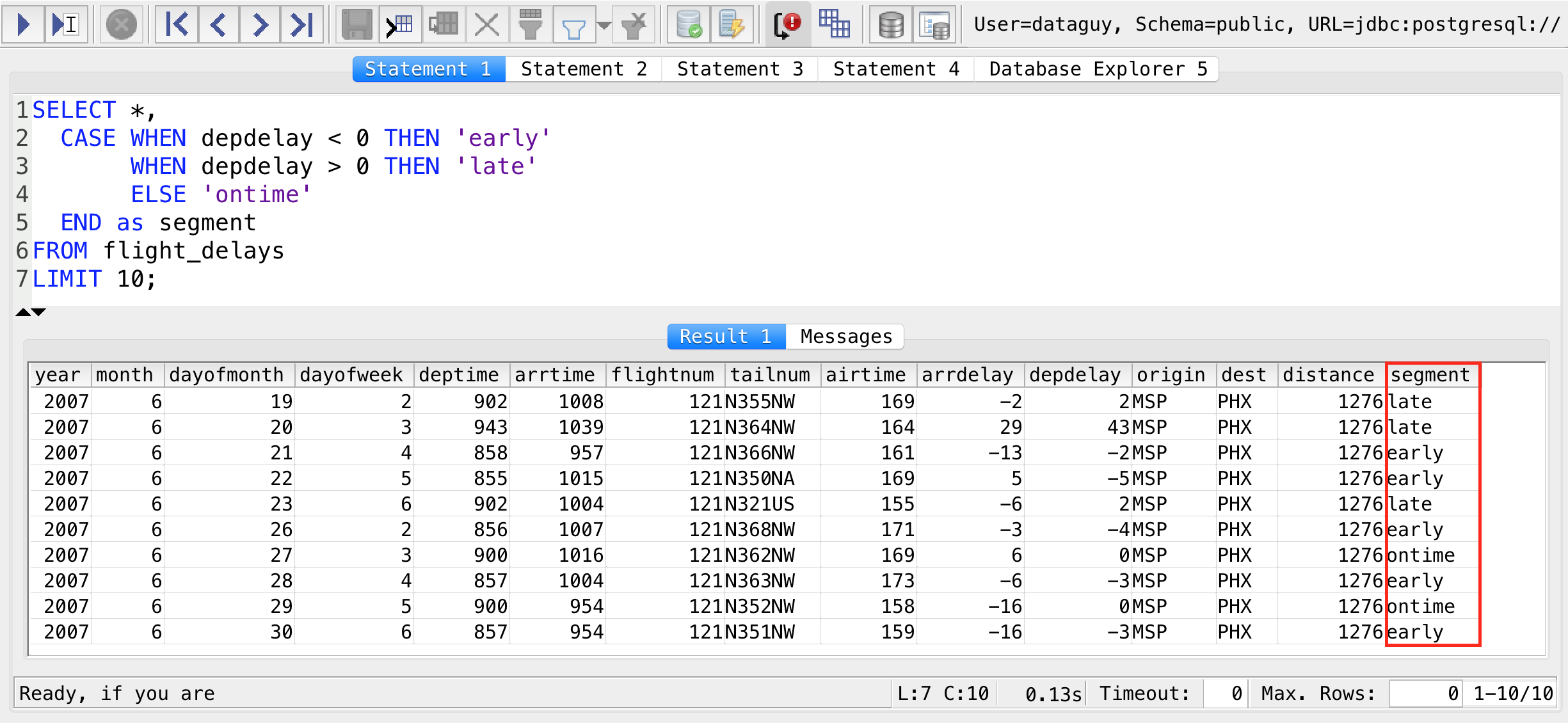1568x723 pixels.
Task: Click the Messages tab in results
Action: (x=845, y=336)
